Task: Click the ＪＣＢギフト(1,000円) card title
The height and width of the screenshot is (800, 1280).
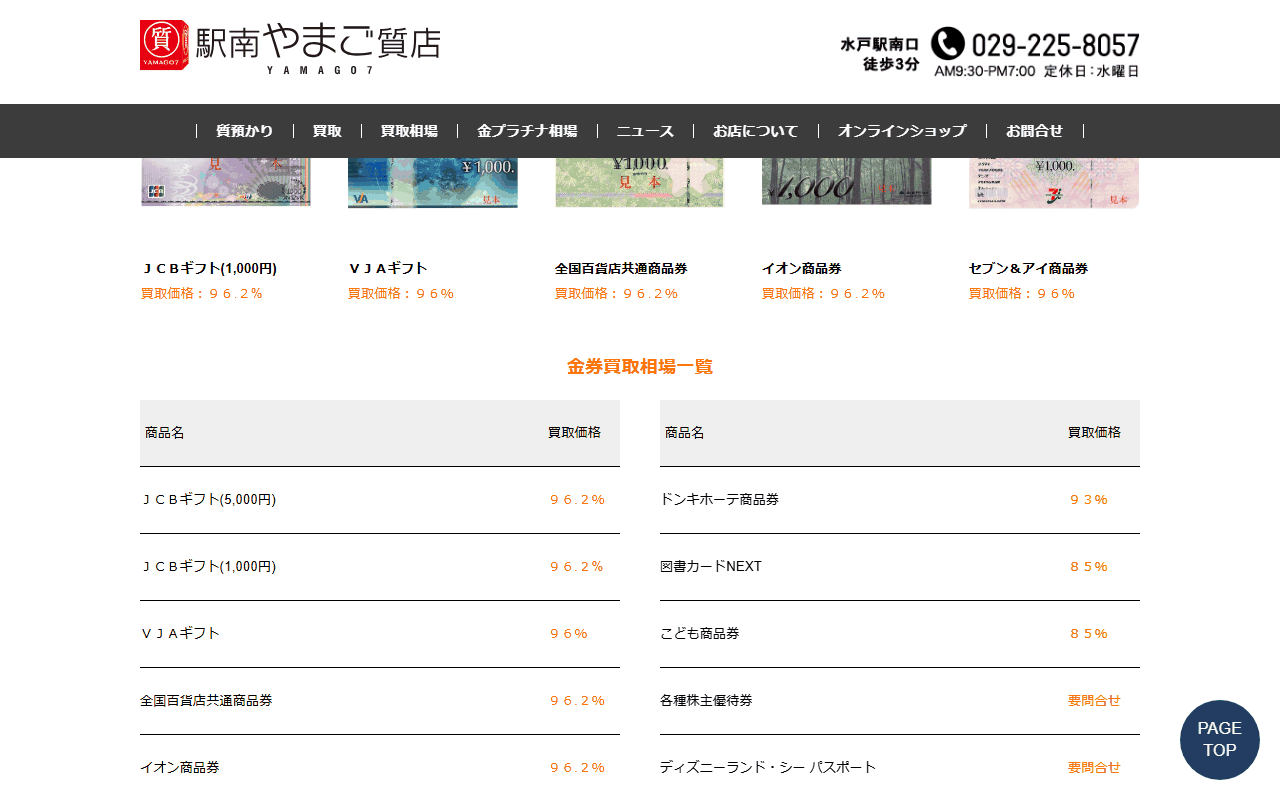Action: (x=209, y=268)
